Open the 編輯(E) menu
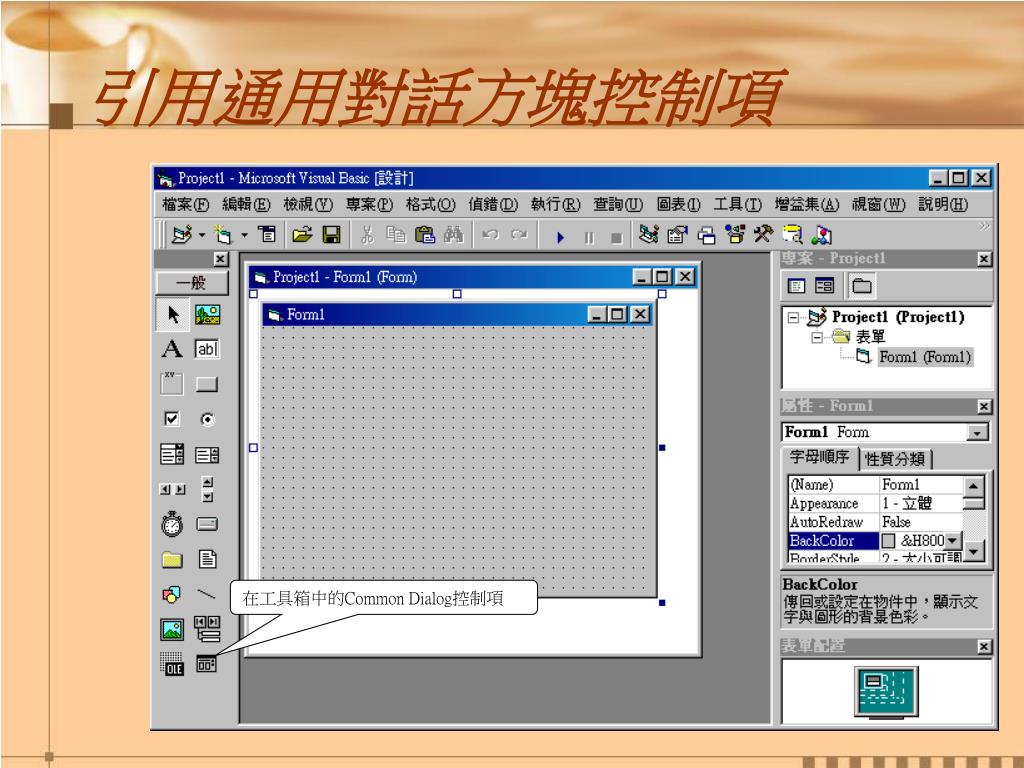1024x768 pixels. pyautogui.click(x=246, y=204)
